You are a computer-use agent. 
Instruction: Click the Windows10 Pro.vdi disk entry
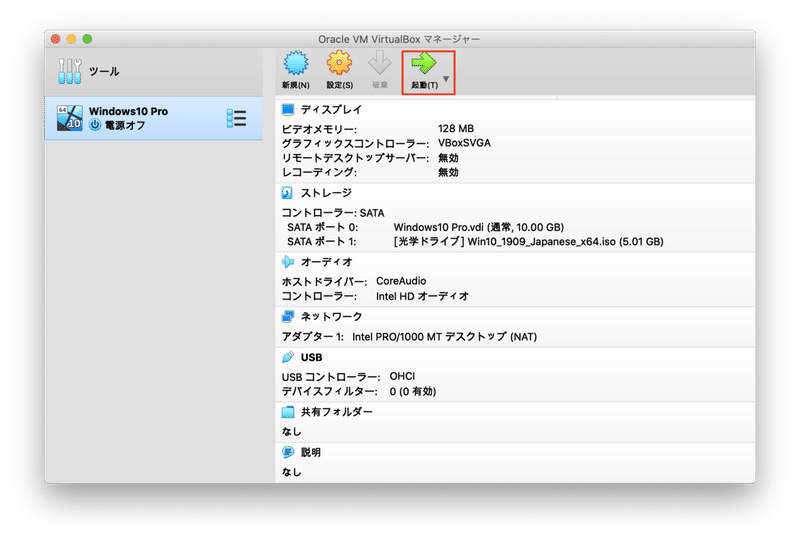[479, 227]
